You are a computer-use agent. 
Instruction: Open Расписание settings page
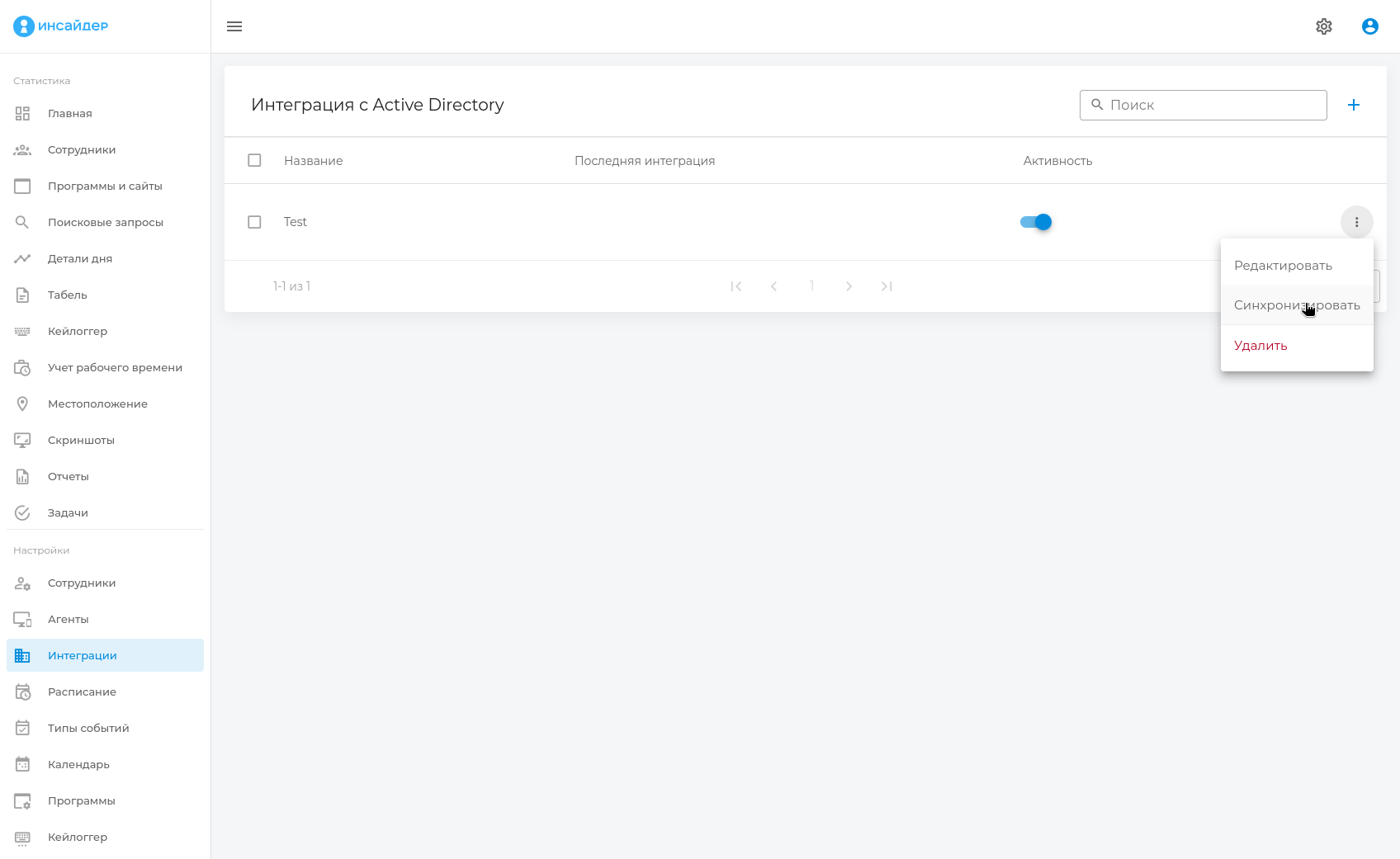(x=82, y=691)
